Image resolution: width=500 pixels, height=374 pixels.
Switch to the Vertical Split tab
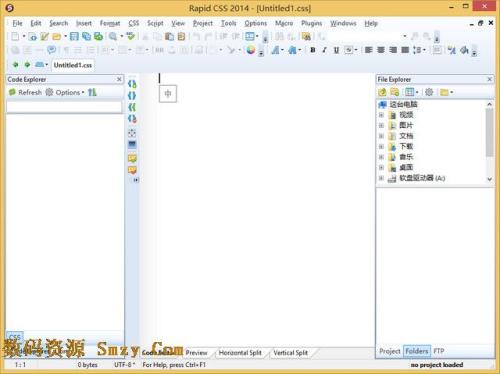click(x=290, y=353)
